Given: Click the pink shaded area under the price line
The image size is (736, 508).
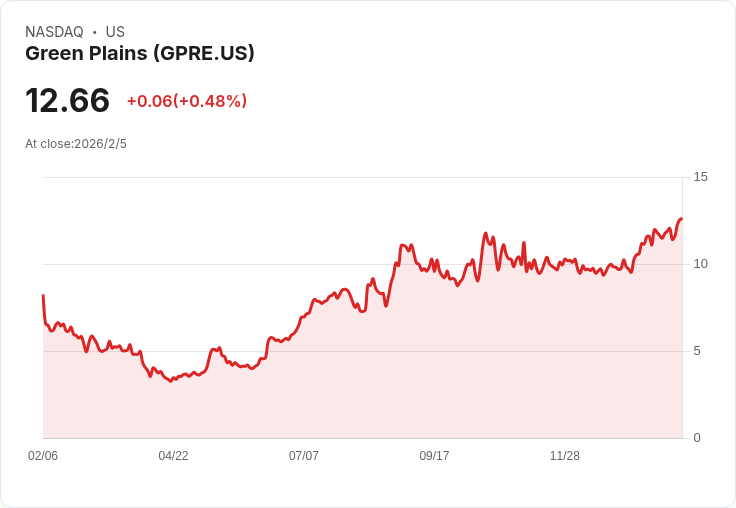Looking at the screenshot, I should [400, 380].
